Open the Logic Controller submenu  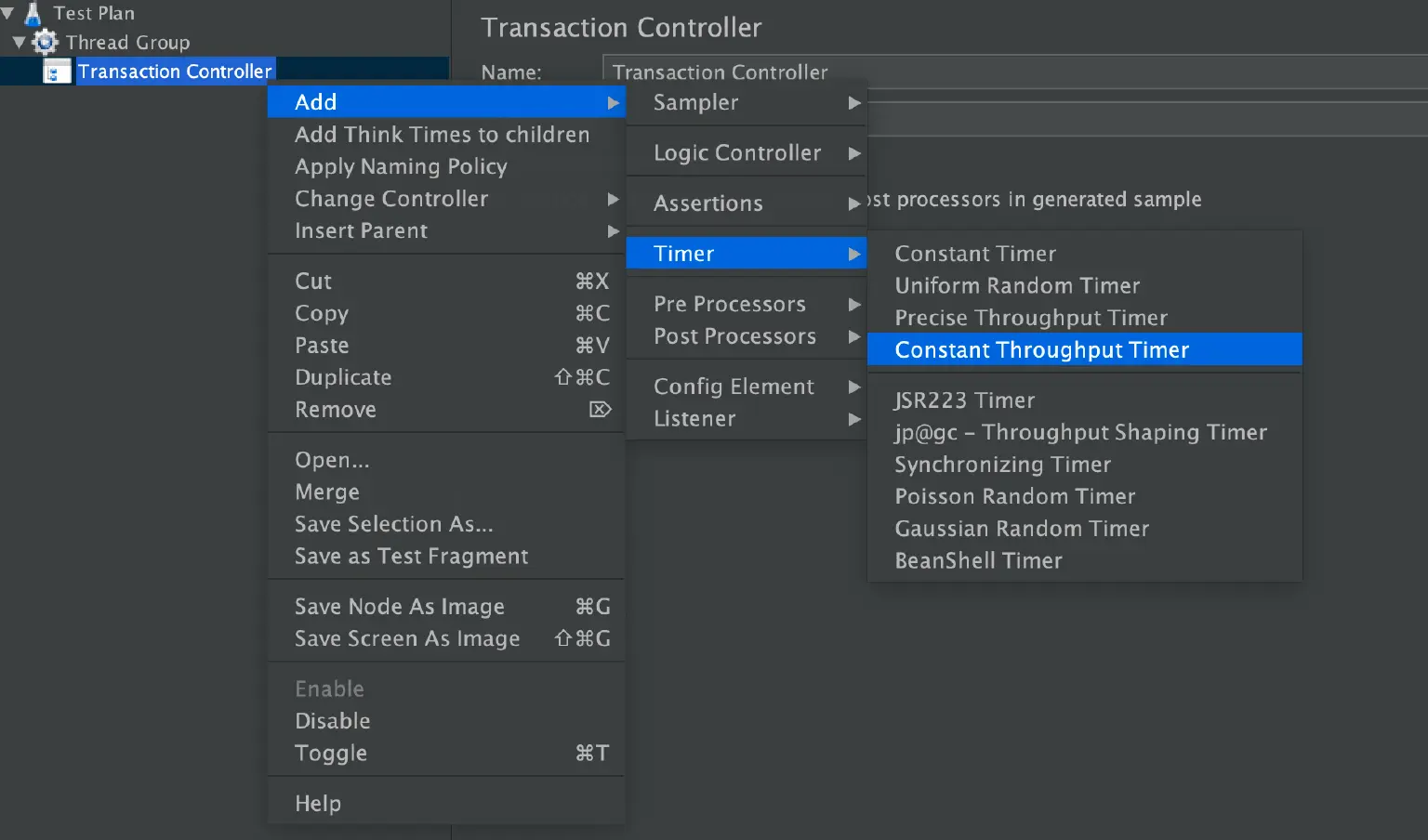(x=736, y=152)
